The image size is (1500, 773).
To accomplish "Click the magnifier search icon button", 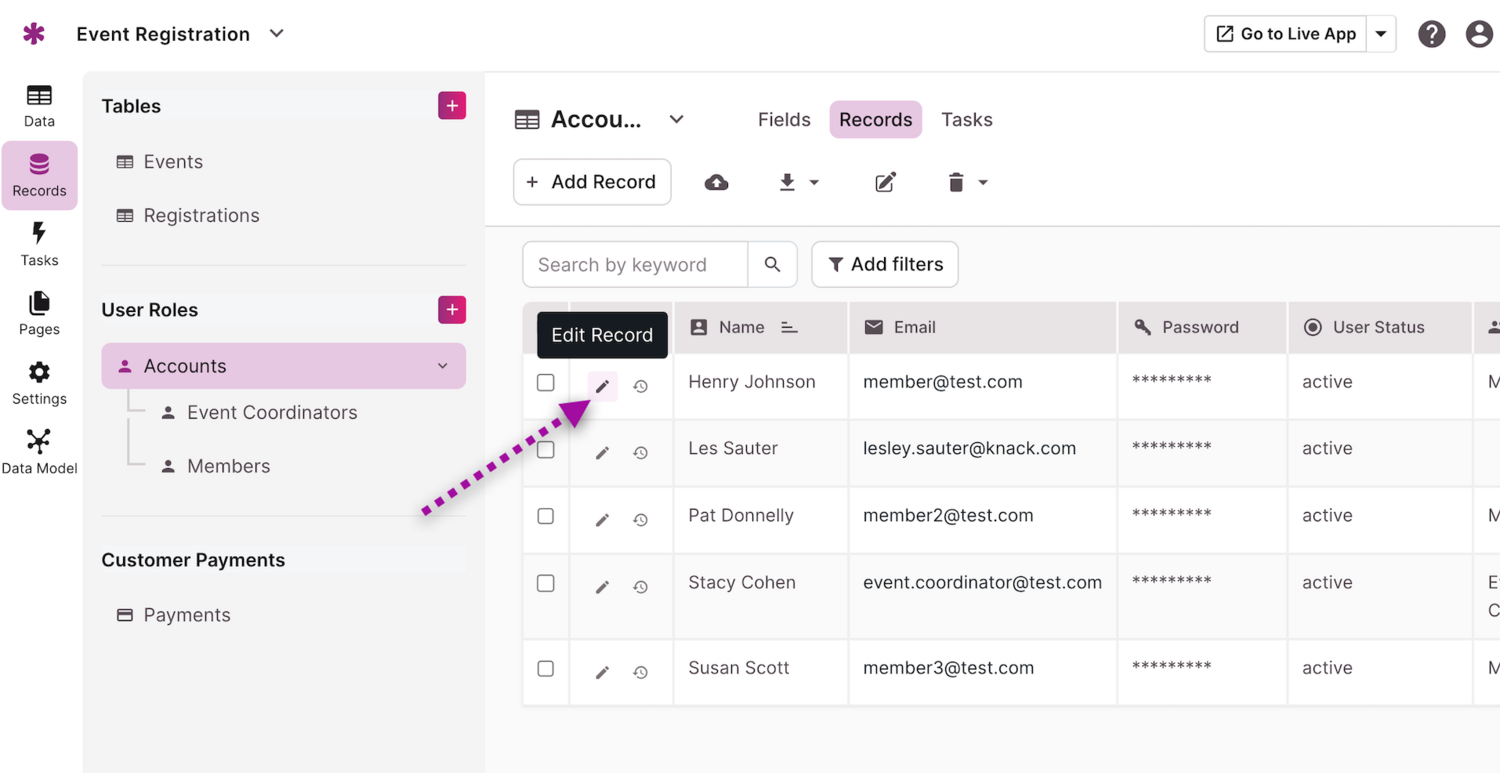I will [x=772, y=265].
